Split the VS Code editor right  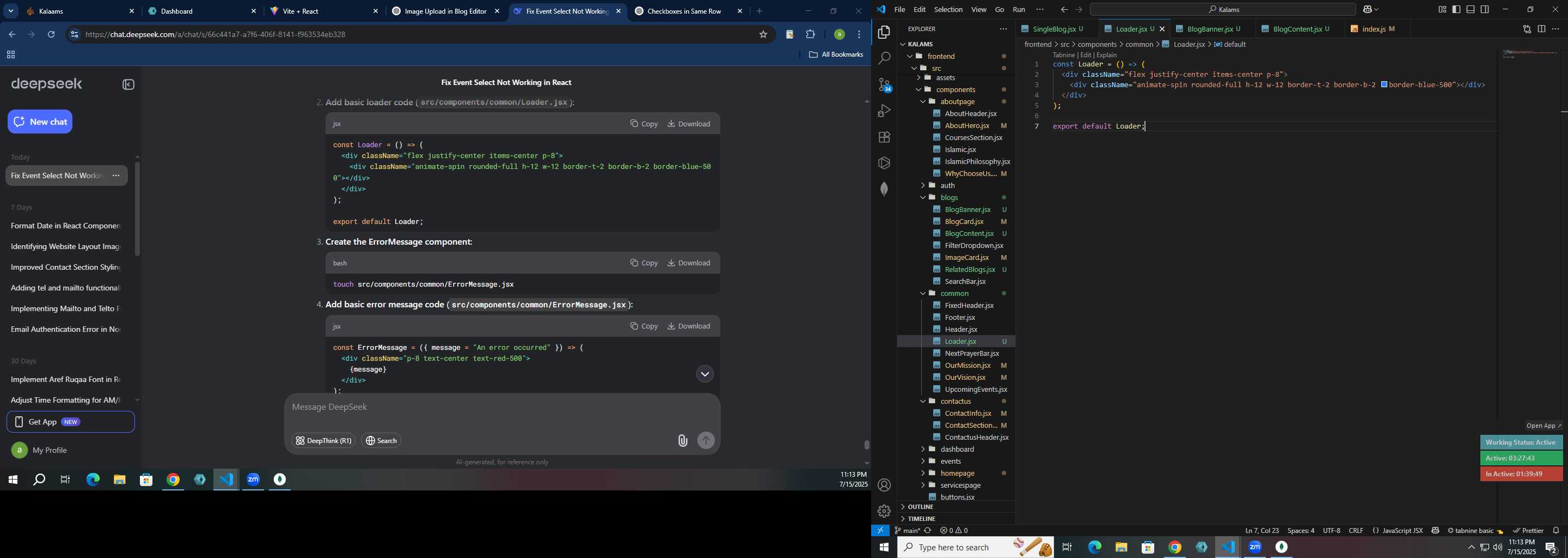click(1541, 29)
